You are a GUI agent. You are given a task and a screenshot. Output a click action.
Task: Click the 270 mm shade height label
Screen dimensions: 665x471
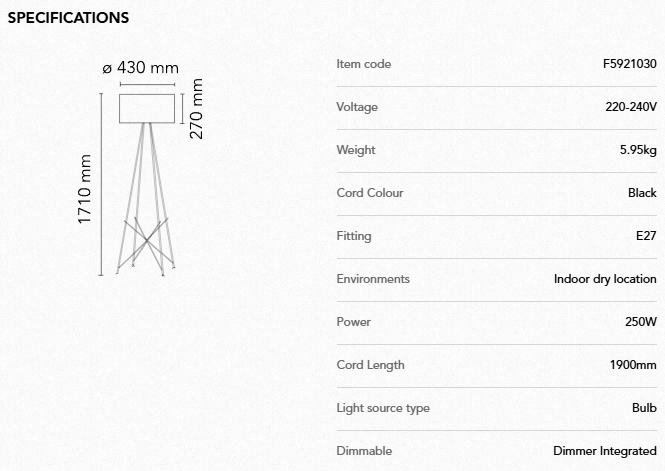pyautogui.click(x=197, y=109)
